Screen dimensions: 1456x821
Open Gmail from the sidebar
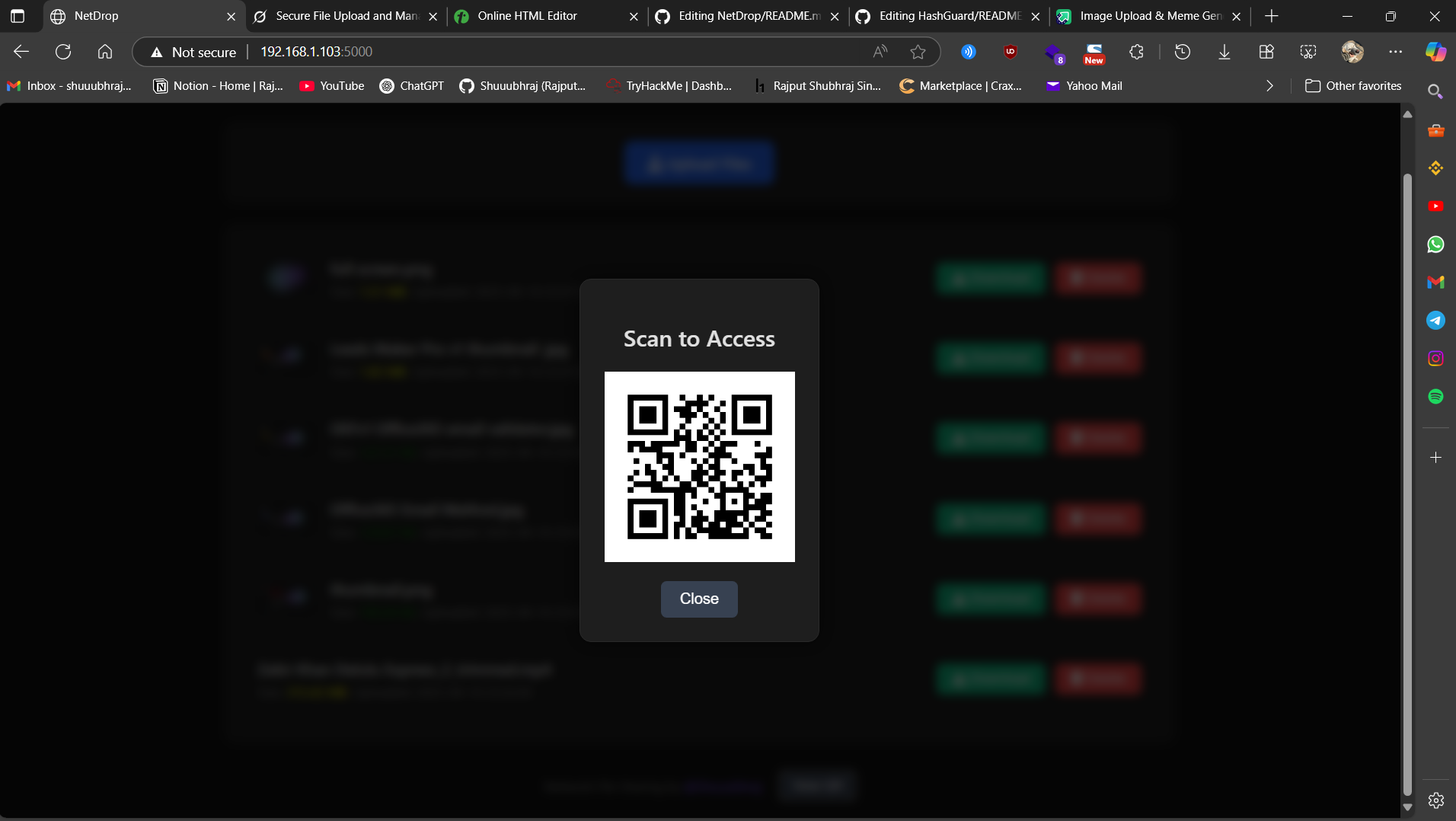[x=1436, y=283]
